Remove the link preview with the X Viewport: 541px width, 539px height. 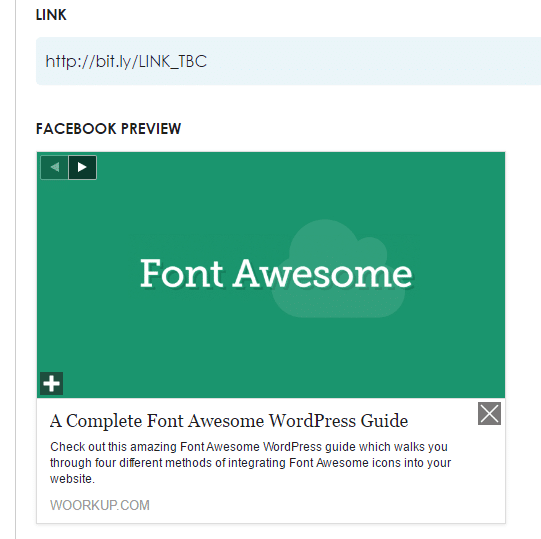(489, 413)
